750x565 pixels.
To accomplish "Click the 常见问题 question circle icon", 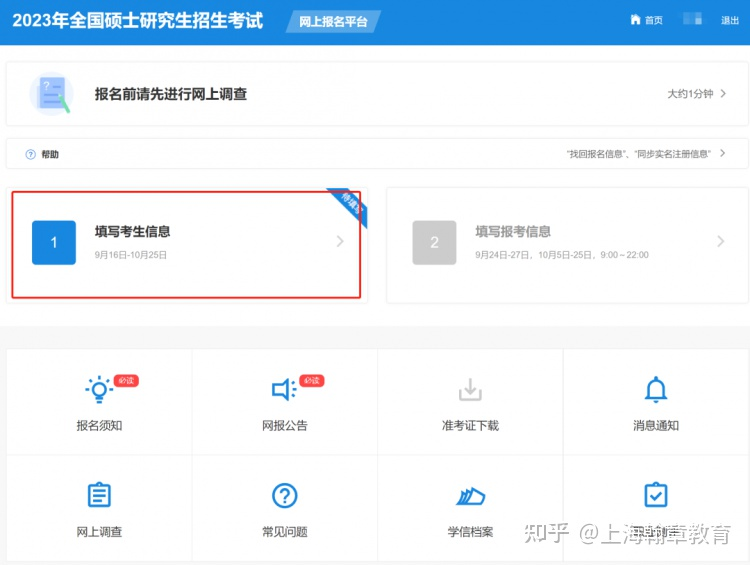I will click(x=285, y=496).
